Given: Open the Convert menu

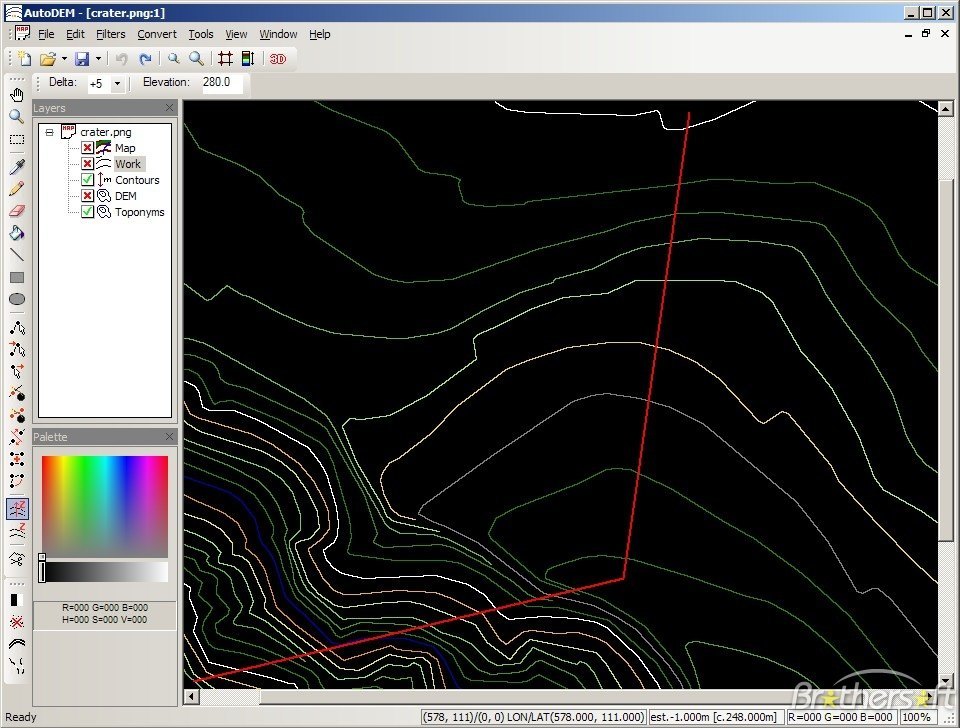Looking at the screenshot, I should tap(157, 34).
